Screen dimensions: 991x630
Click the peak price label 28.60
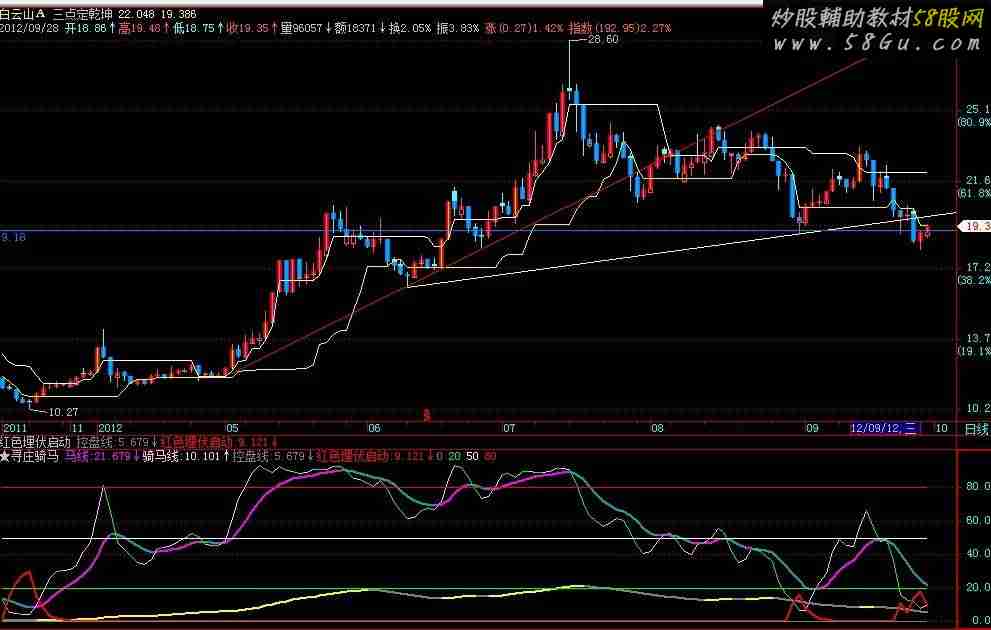[602, 39]
